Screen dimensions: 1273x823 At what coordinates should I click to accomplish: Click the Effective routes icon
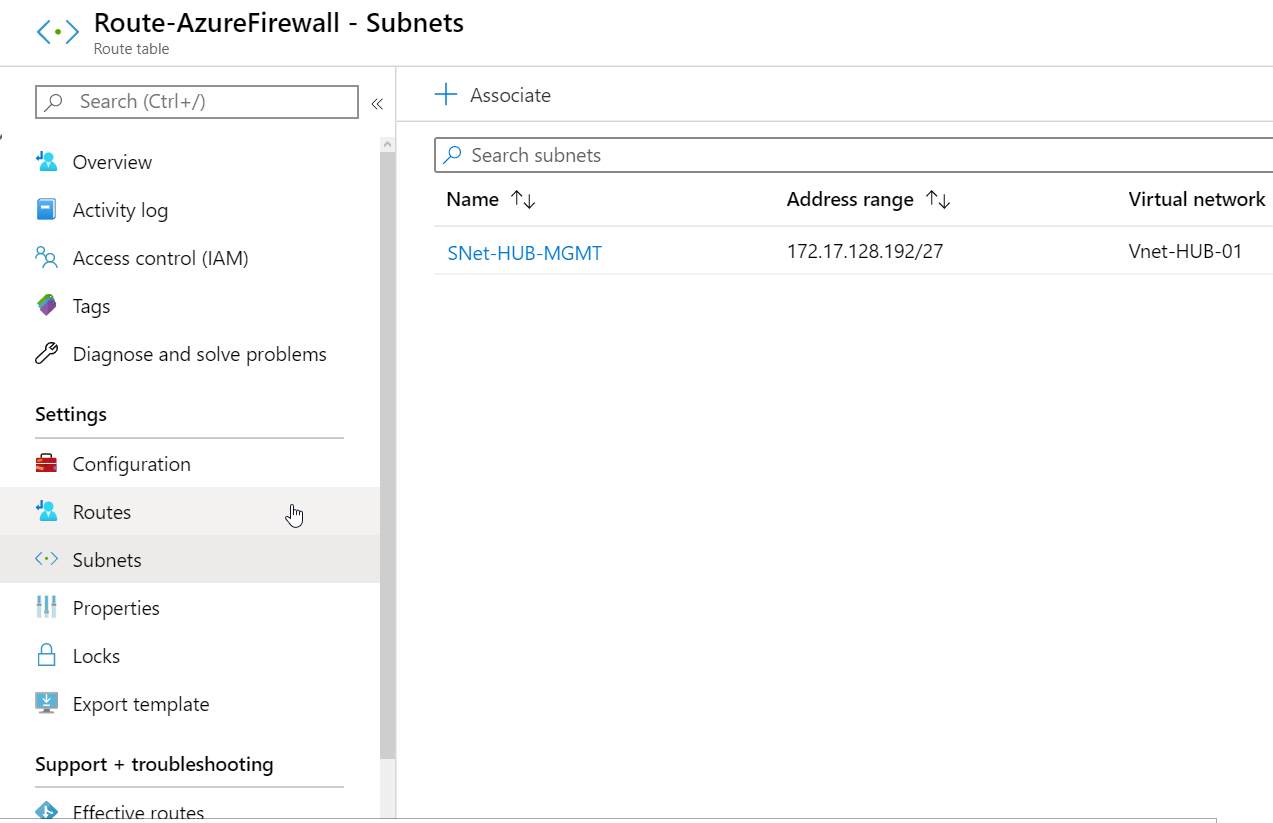pos(47,812)
